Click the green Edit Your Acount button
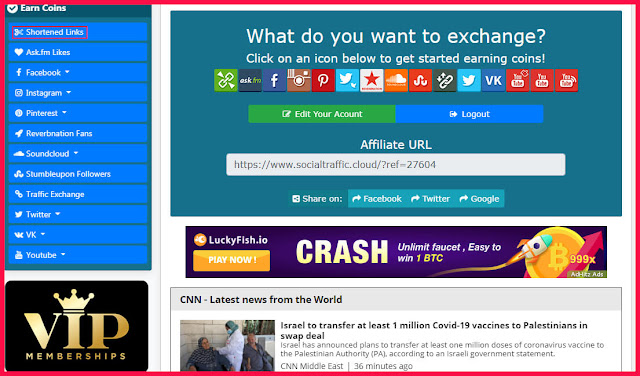 point(322,114)
